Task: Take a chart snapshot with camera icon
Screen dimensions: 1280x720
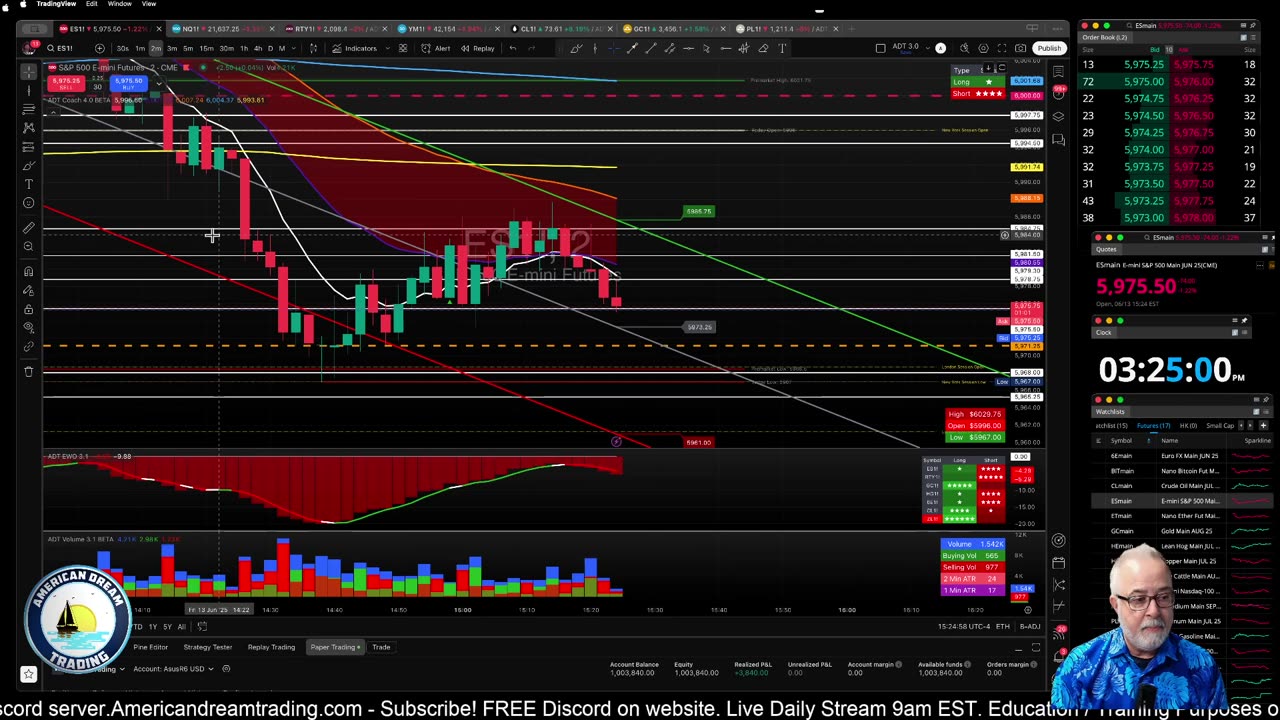Action: coord(1020,48)
